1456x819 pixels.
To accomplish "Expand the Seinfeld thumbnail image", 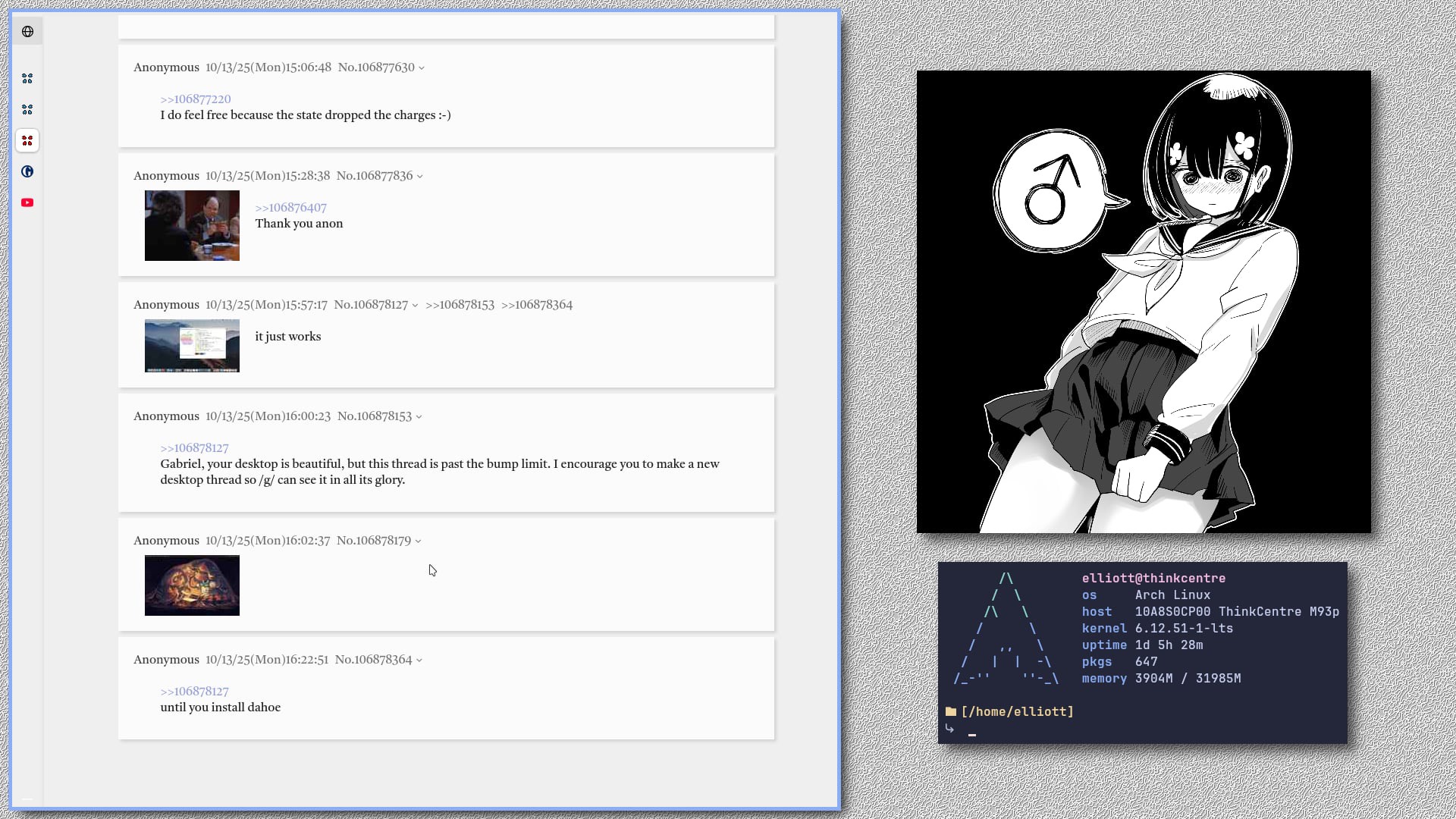I will (192, 226).
